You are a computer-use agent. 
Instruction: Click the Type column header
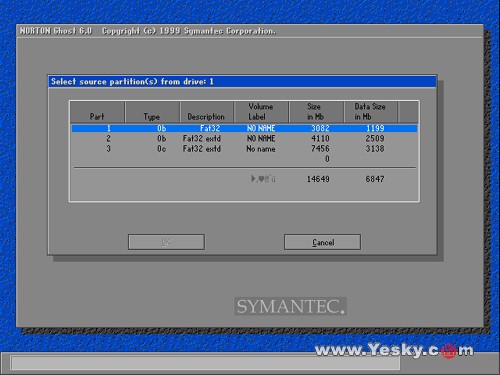coord(152,112)
